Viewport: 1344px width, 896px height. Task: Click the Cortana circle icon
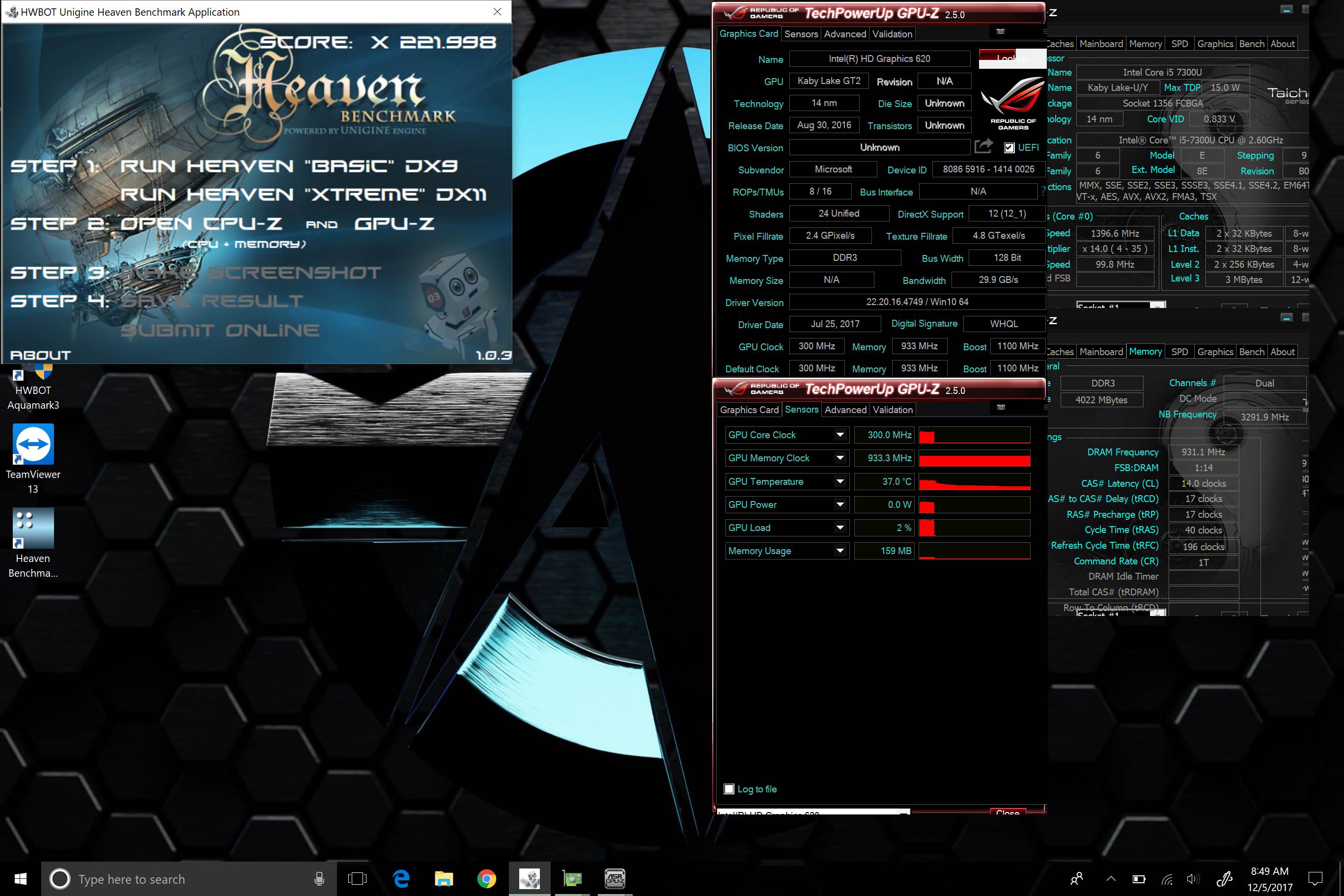pyautogui.click(x=60, y=879)
